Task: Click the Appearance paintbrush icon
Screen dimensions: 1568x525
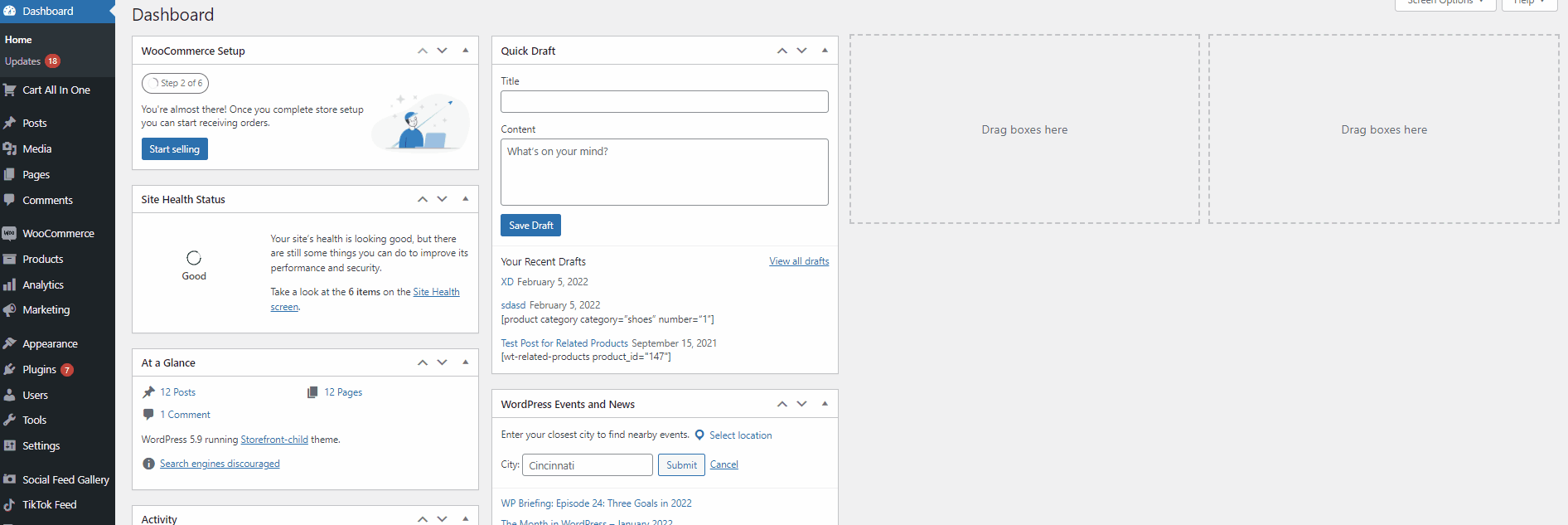Action: tap(10, 343)
